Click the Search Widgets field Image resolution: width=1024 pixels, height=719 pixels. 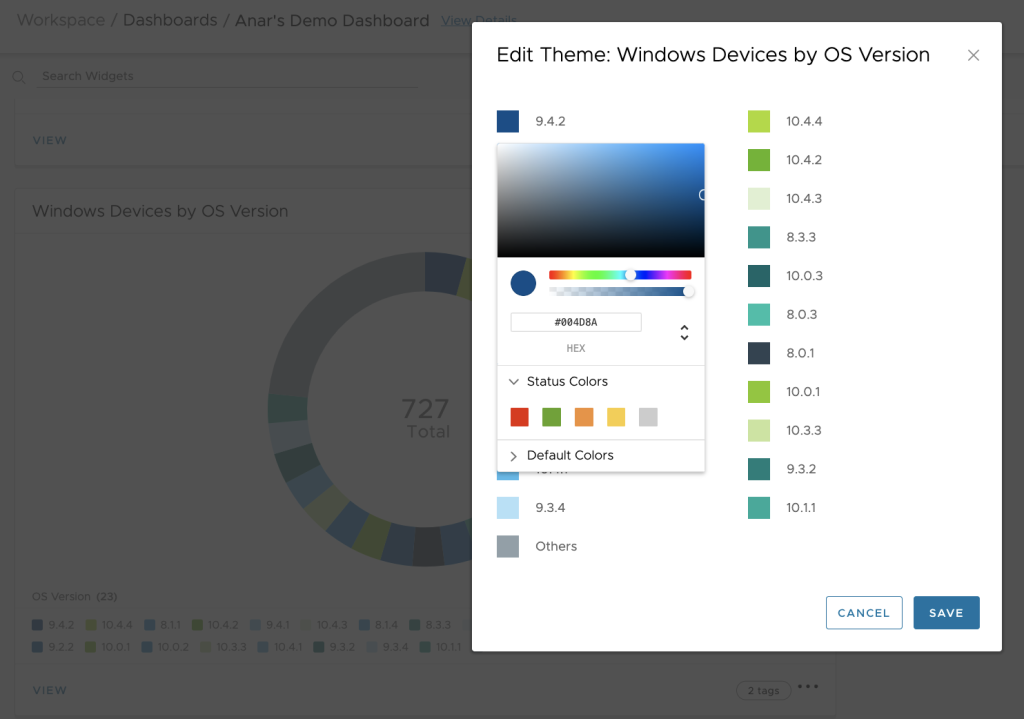click(227, 76)
